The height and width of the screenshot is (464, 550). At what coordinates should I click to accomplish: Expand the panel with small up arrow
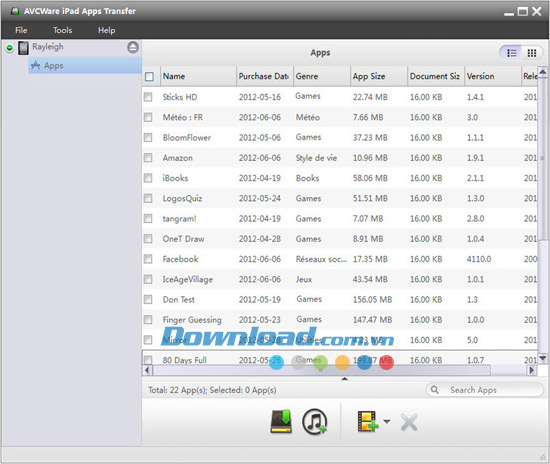tap(344, 379)
